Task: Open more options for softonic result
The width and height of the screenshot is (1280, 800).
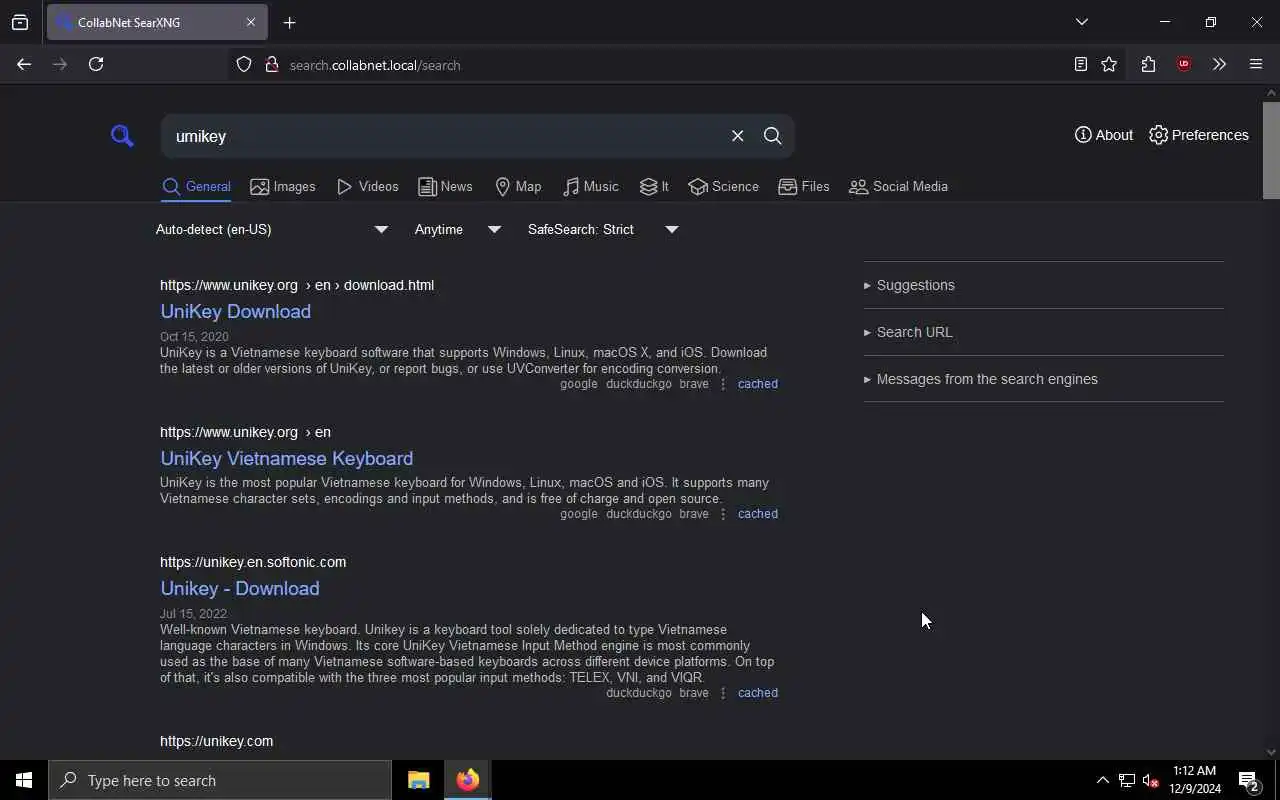Action: point(723,693)
